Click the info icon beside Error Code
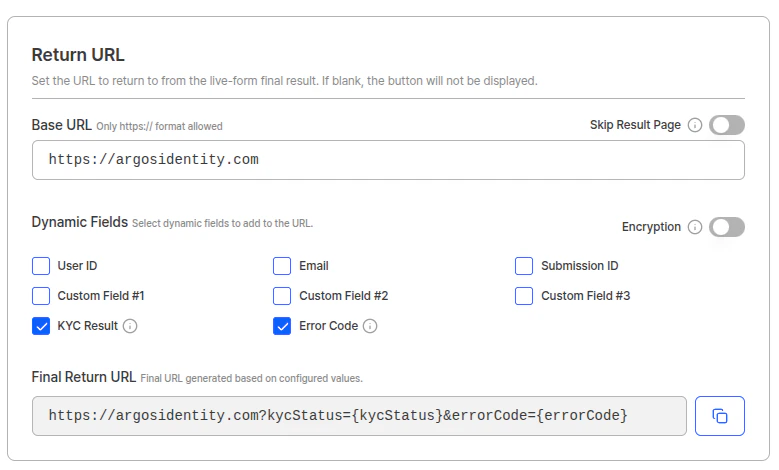Viewport: 779px width, 470px height. coord(370,326)
